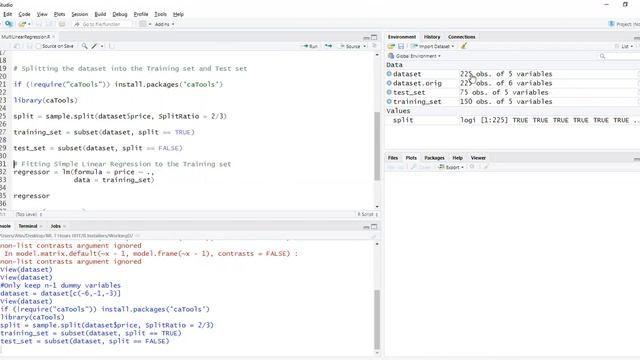
Task: Click the load workspace folder icon in Environment
Action: [391, 46]
